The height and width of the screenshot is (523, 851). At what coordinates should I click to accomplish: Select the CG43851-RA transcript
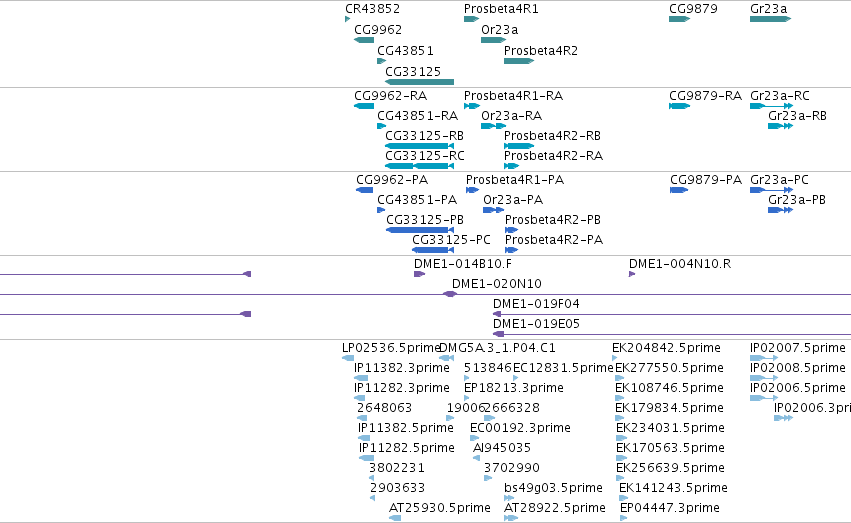click(x=417, y=116)
